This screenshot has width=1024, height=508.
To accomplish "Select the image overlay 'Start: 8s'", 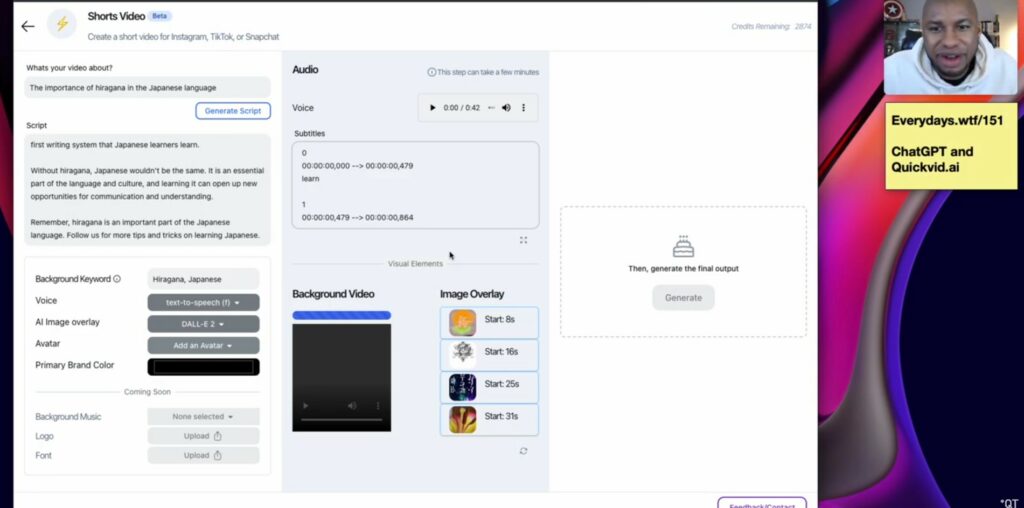I will [x=489, y=323].
